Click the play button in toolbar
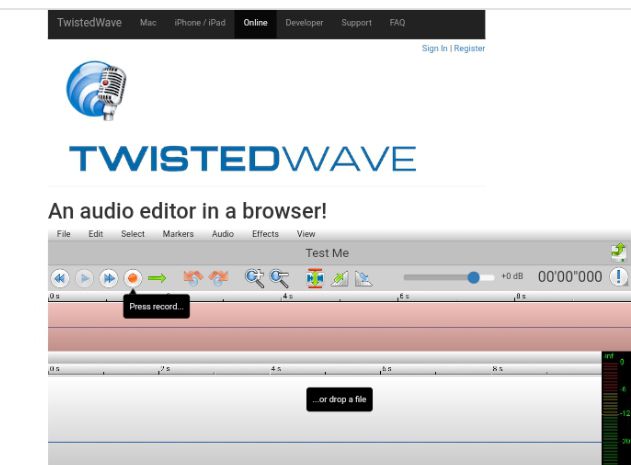This screenshot has width=631, height=465. pos(85,278)
